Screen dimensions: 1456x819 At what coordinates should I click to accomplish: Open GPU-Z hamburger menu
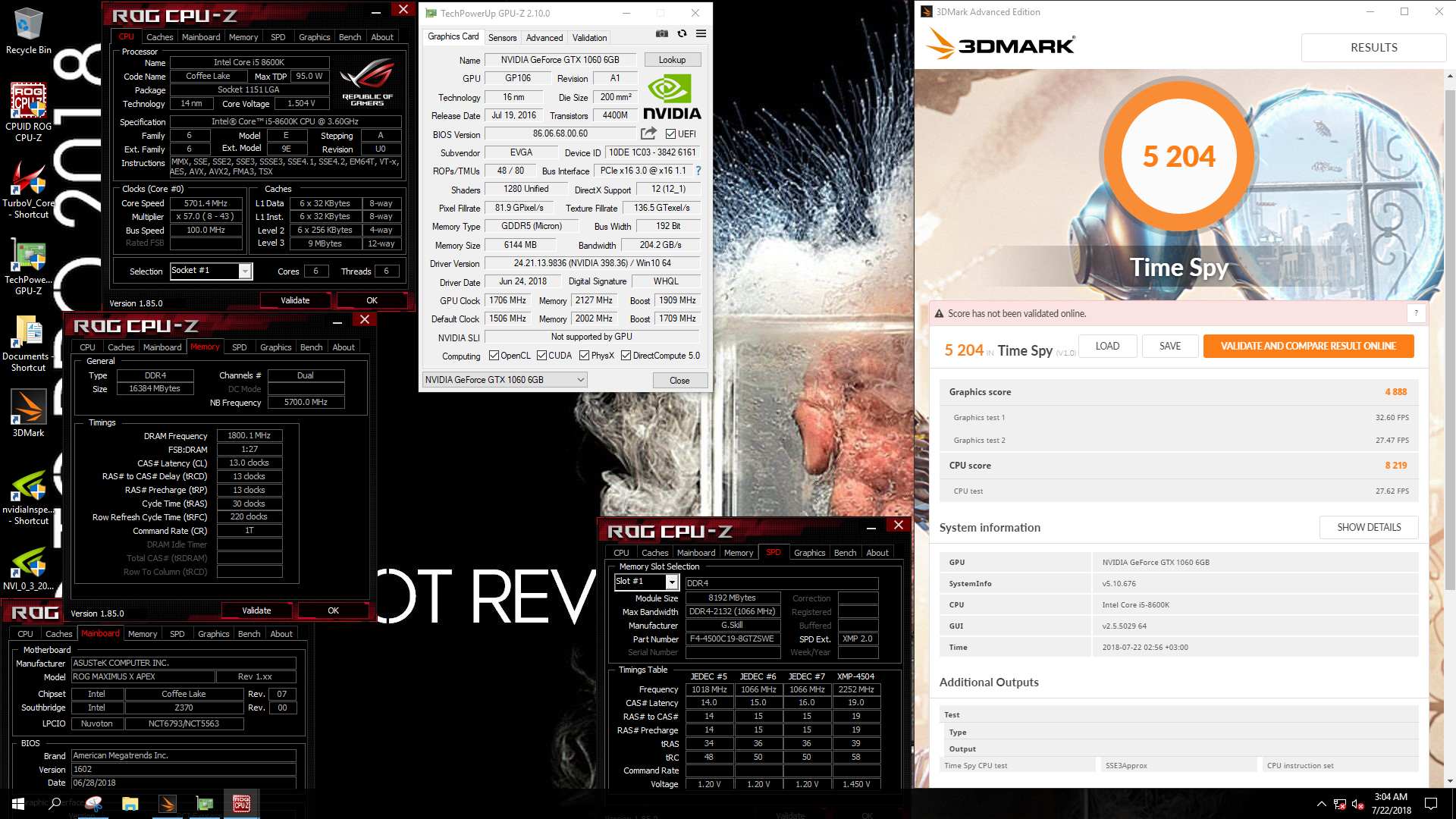701,33
